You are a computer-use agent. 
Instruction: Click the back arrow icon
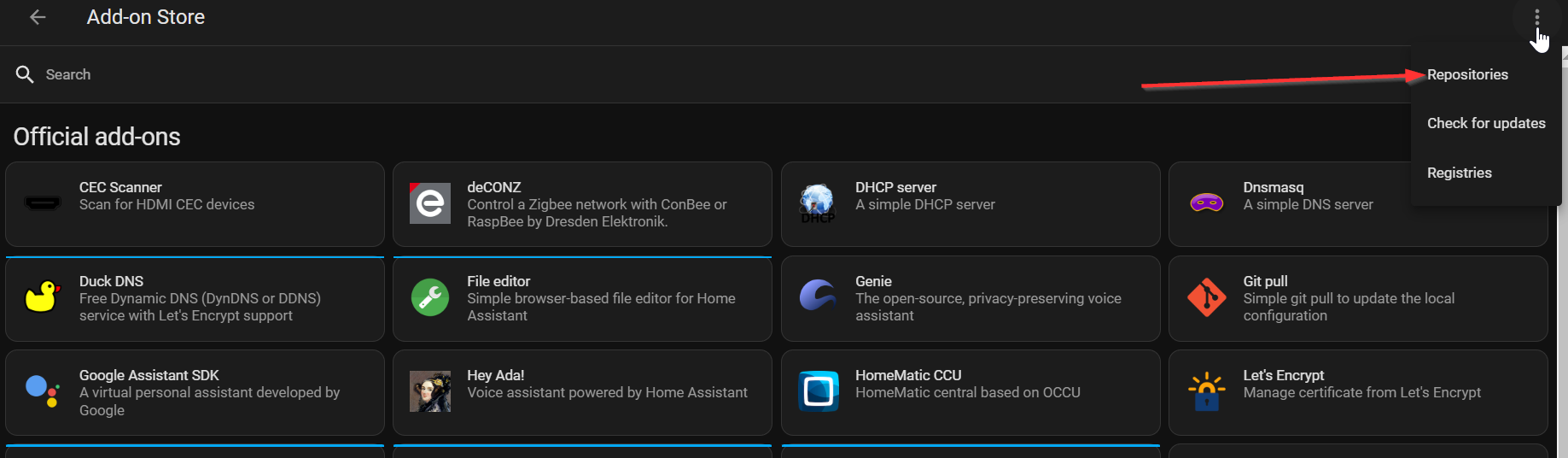[38, 17]
